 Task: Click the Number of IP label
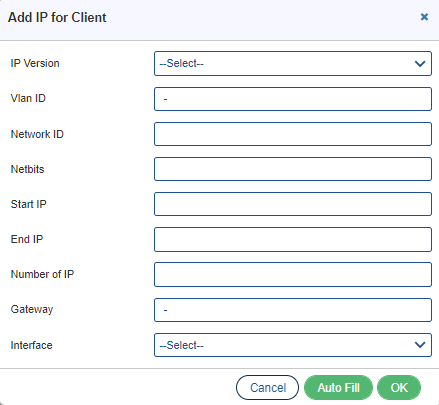click(42, 274)
